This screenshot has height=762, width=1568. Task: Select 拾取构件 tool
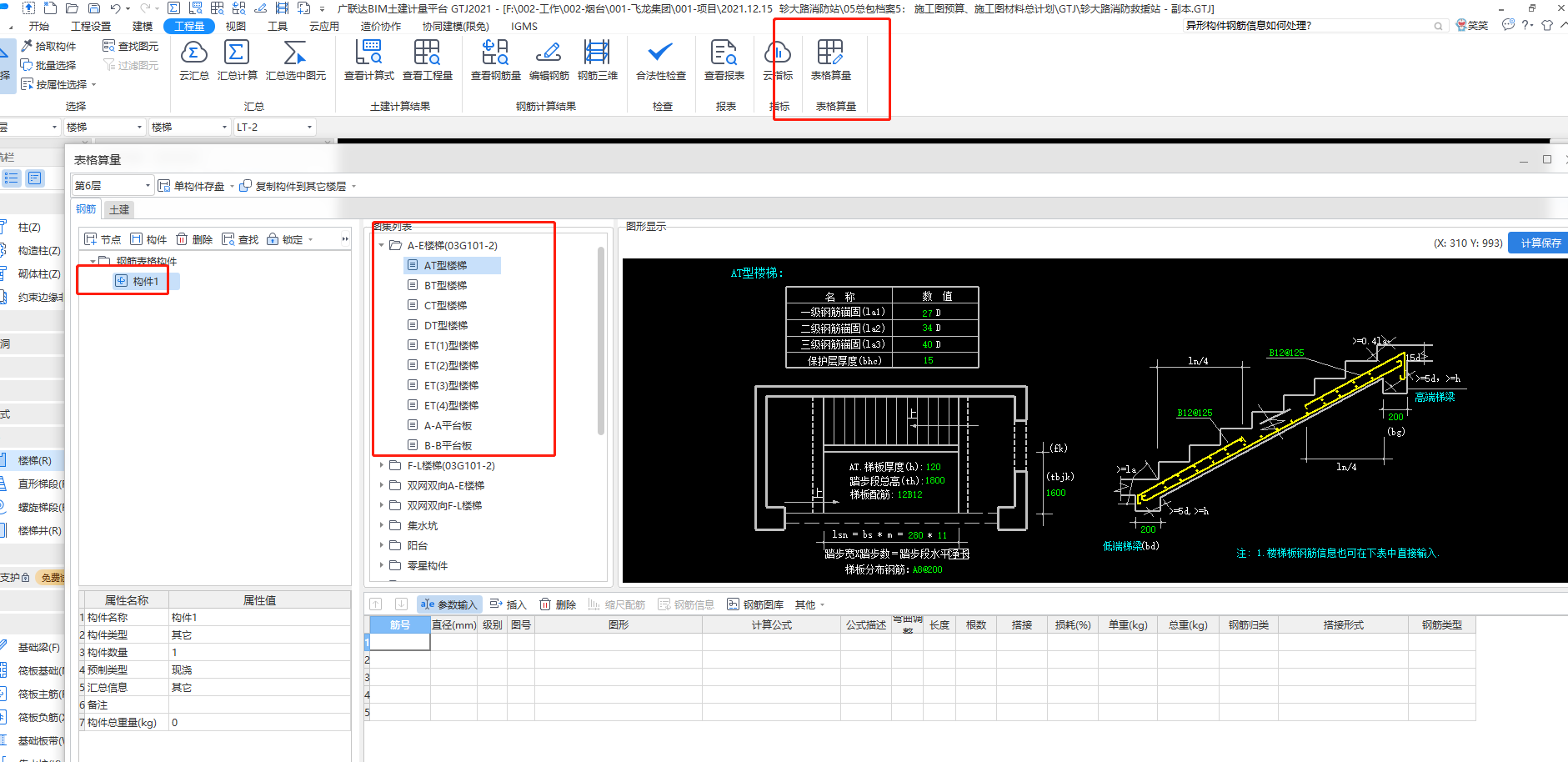[x=48, y=46]
